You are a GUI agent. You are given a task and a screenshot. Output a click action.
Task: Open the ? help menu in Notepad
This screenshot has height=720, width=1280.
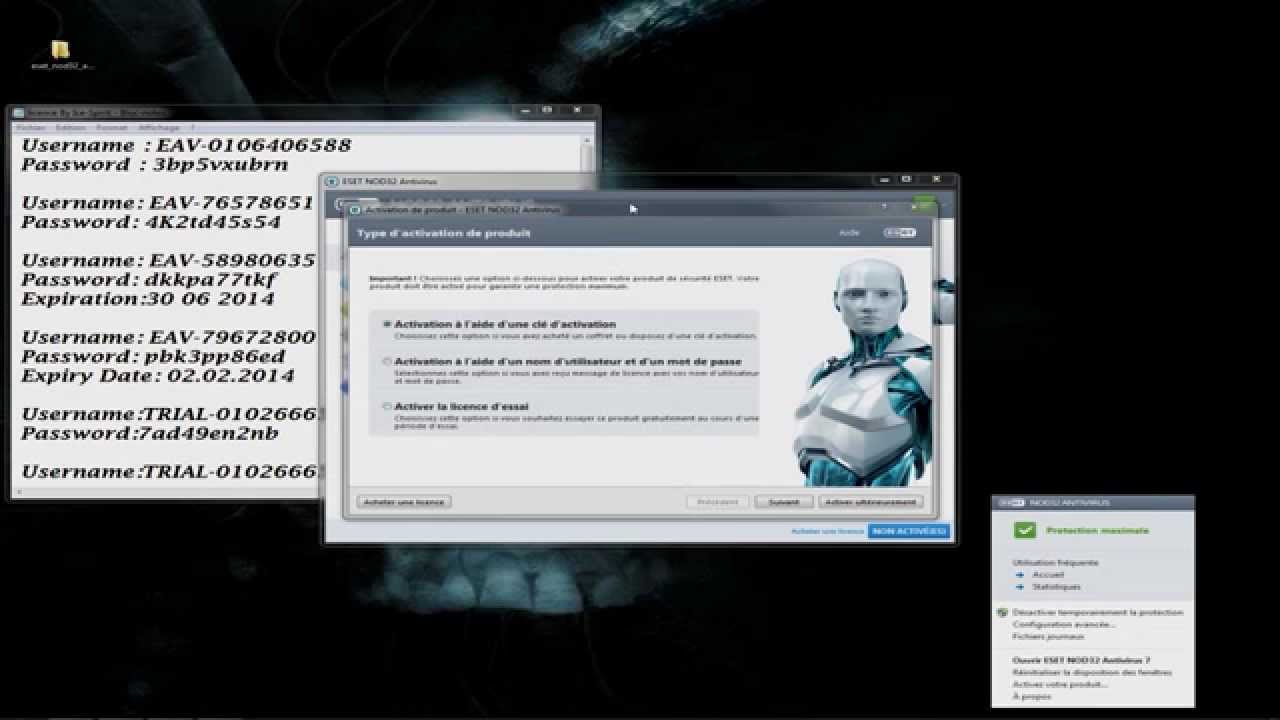pos(192,128)
